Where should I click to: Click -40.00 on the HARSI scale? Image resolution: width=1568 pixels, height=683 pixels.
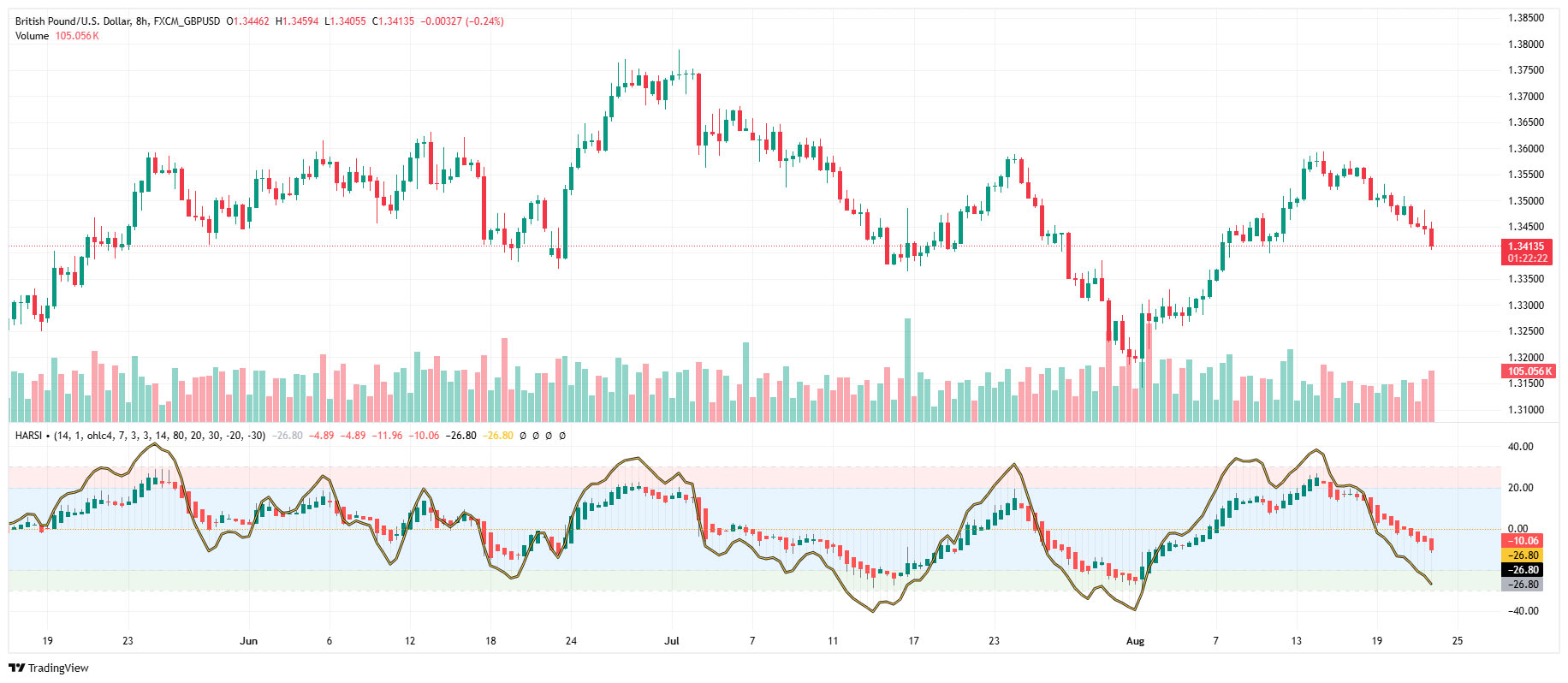1519,611
